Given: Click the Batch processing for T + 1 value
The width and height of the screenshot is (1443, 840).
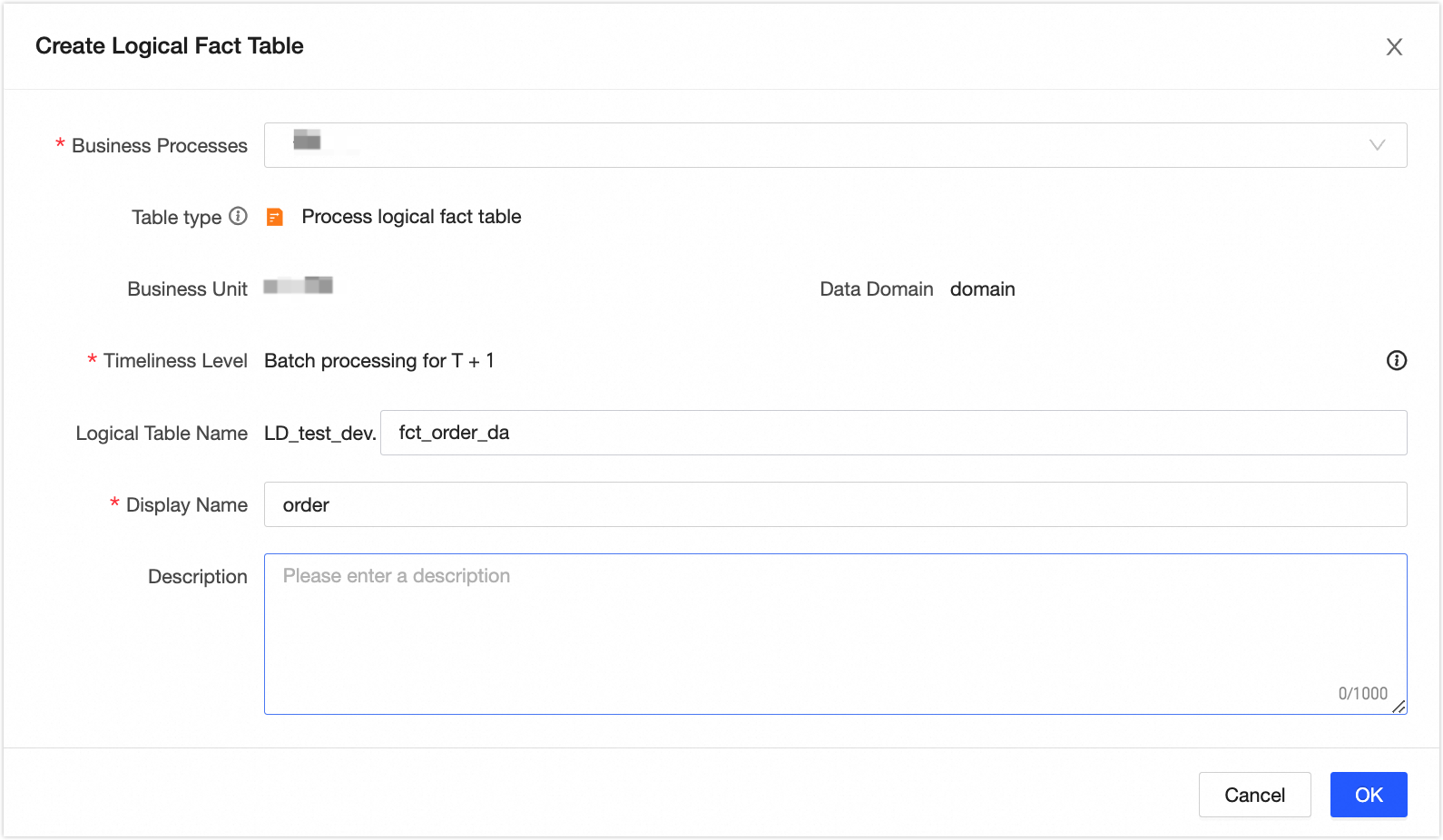Looking at the screenshot, I should [378, 361].
